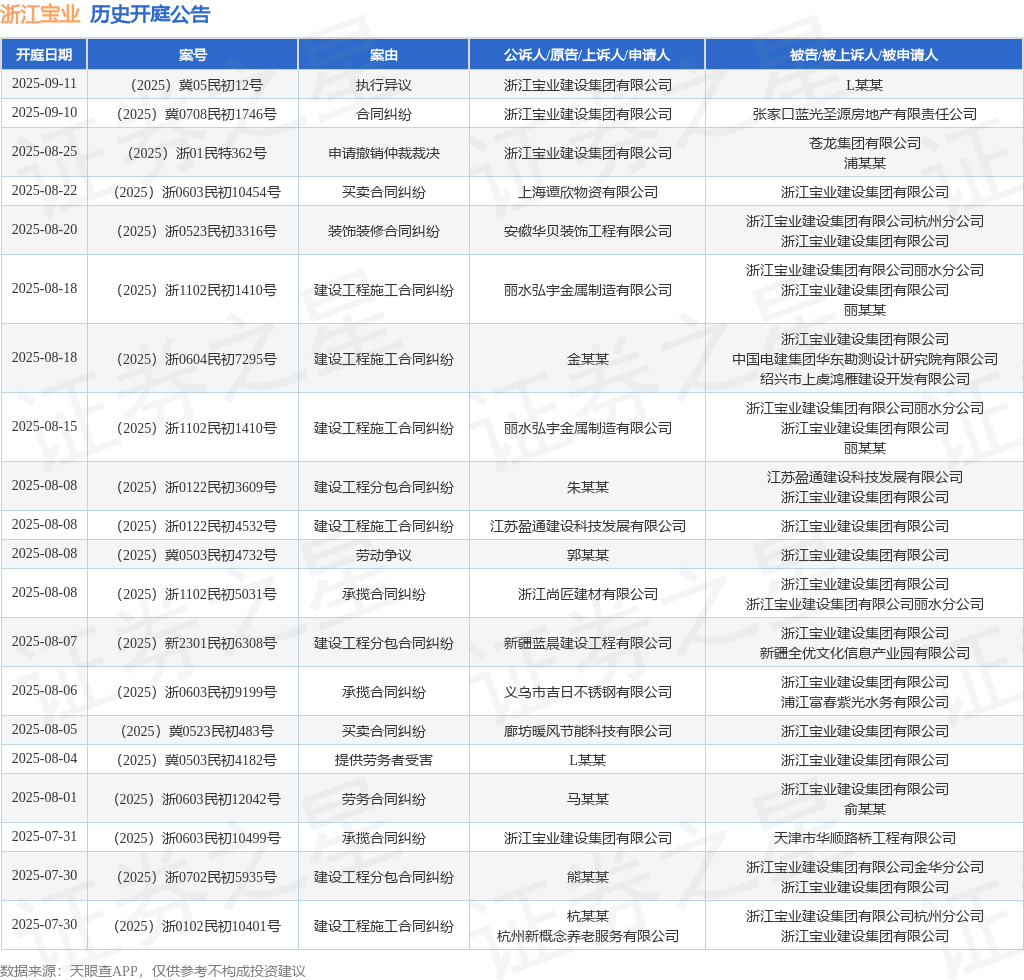The width and height of the screenshot is (1024, 980).
Task: Click the 装饰装修合同纠纷 case reason cell
Action: [x=383, y=231]
